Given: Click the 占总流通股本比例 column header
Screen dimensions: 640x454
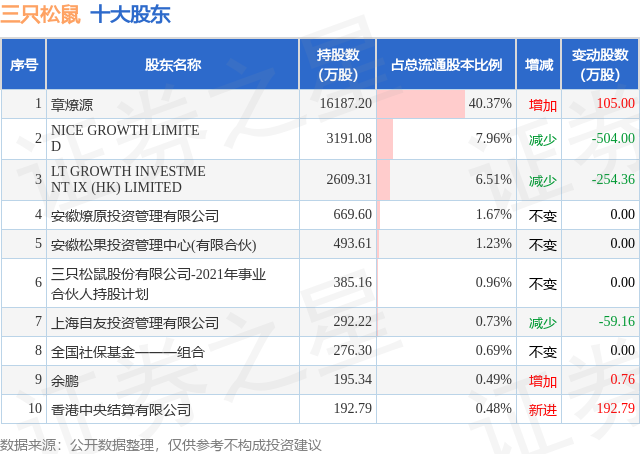Looking at the screenshot, I should coord(446,65).
